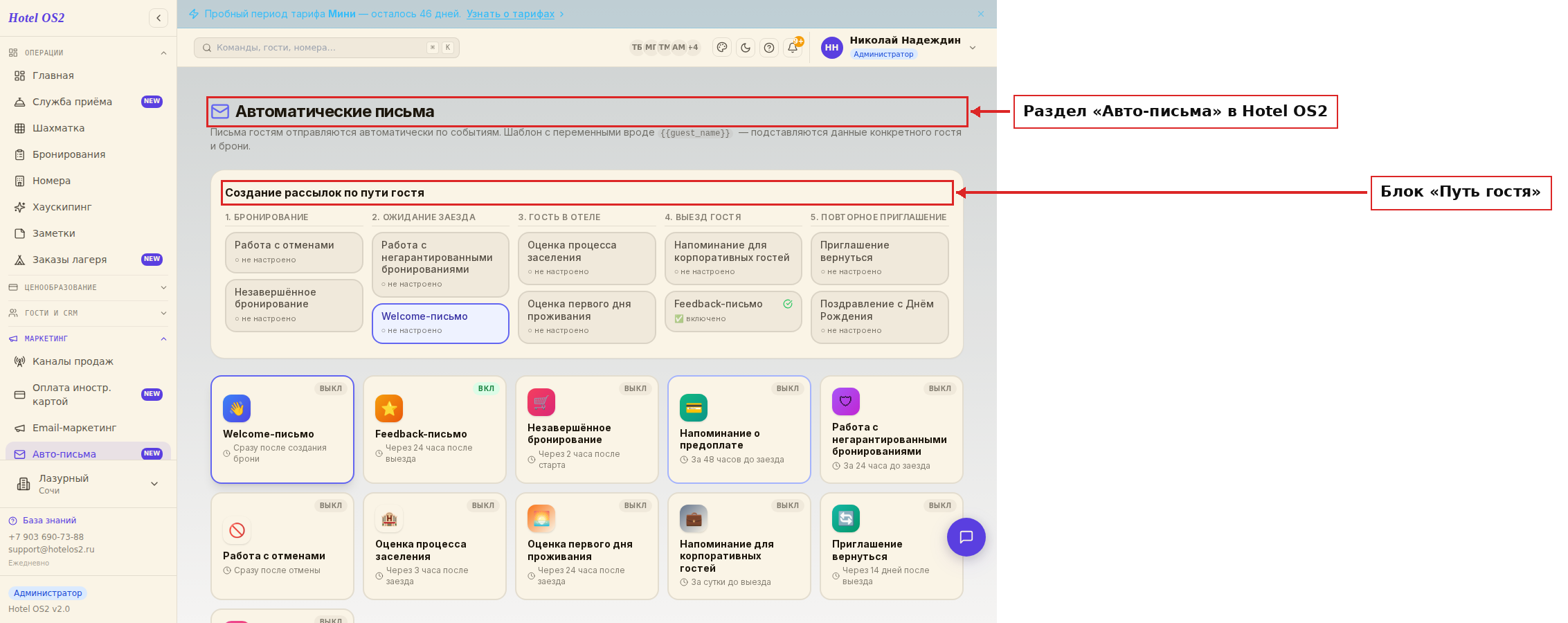Click the Hotel OS2 logo

coord(37,18)
